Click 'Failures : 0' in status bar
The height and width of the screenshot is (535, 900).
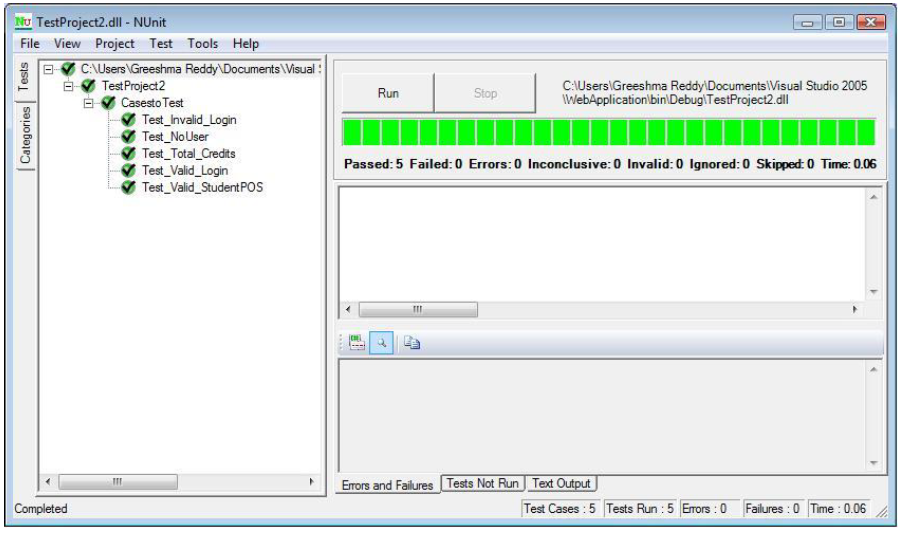pyautogui.click(x=773, y=509)
